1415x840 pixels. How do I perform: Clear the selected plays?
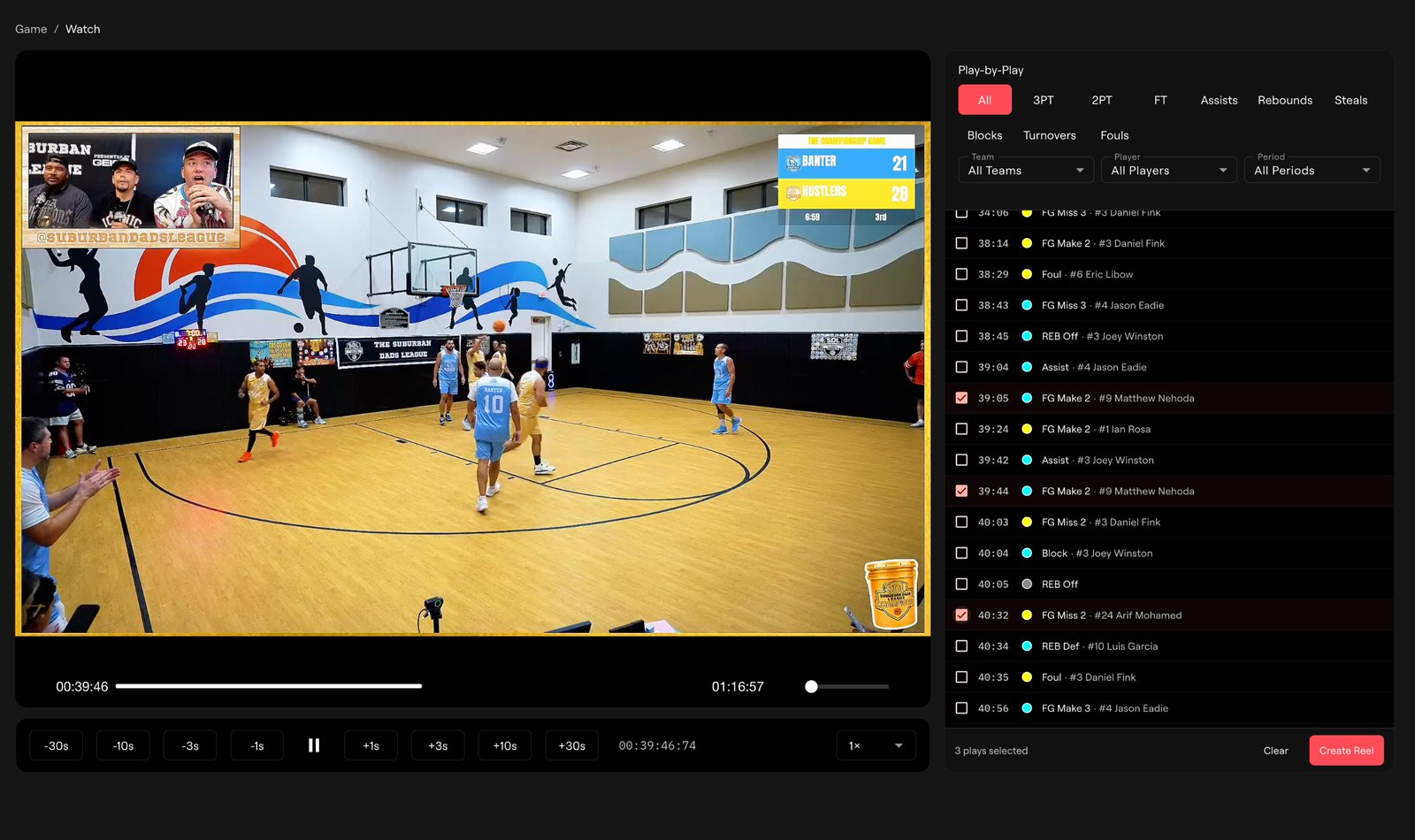pyautogui.click(x=1275, y=751)
